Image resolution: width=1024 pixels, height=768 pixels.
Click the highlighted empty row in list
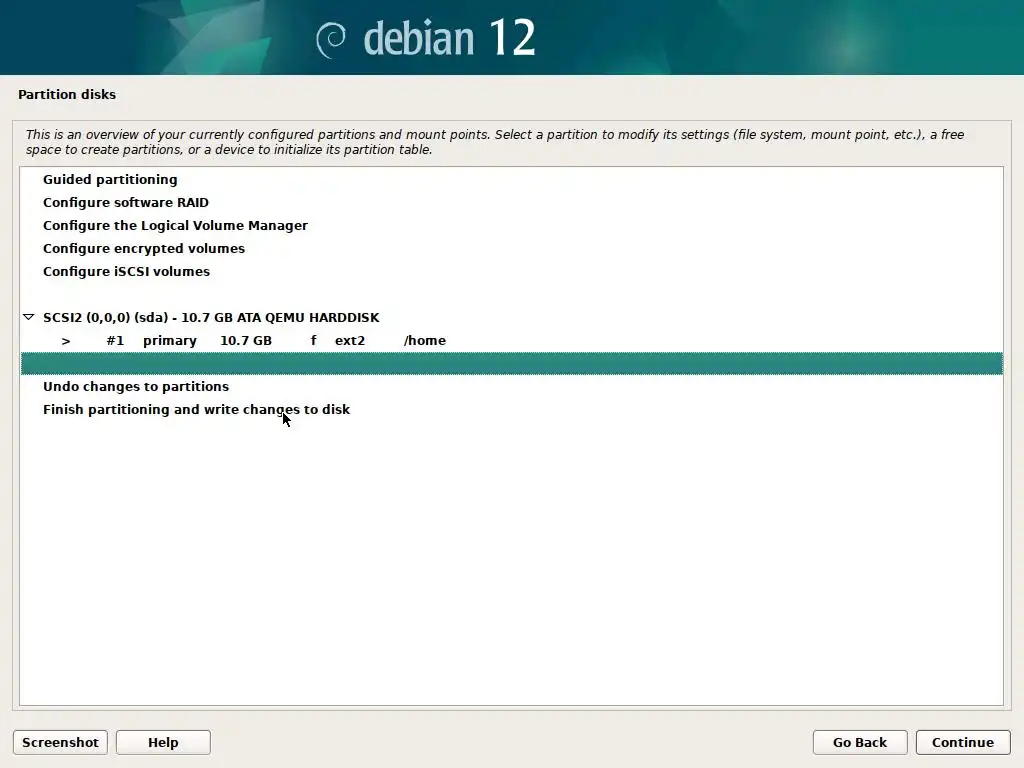(511, 363)
